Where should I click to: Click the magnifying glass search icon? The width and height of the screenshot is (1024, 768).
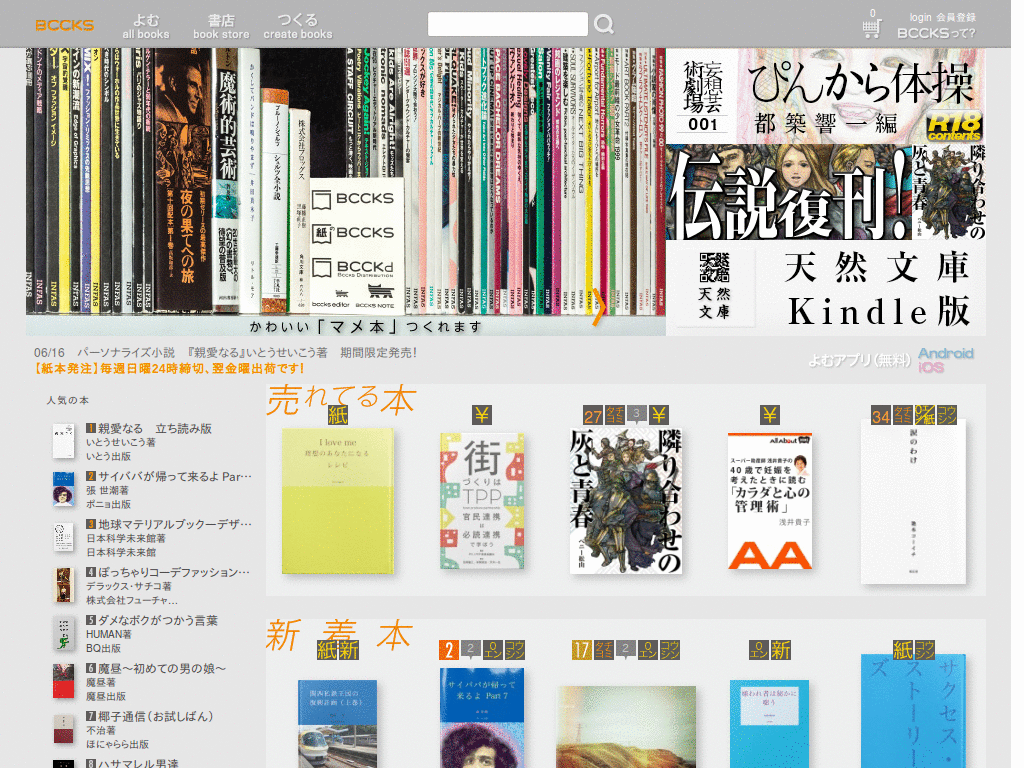pyautogui.click(x=604, y=24)
